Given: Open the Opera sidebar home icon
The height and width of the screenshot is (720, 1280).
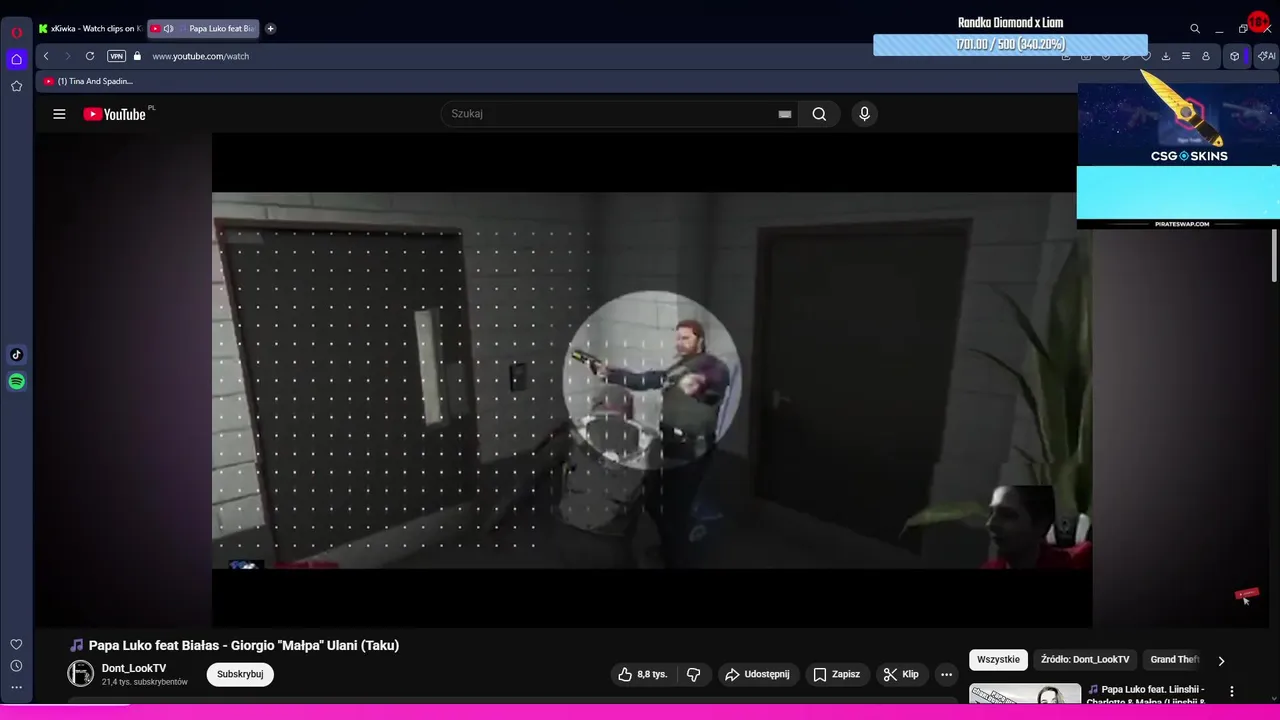Looking at the screenshot, I should pyautogui.click(x=17, y=59).
